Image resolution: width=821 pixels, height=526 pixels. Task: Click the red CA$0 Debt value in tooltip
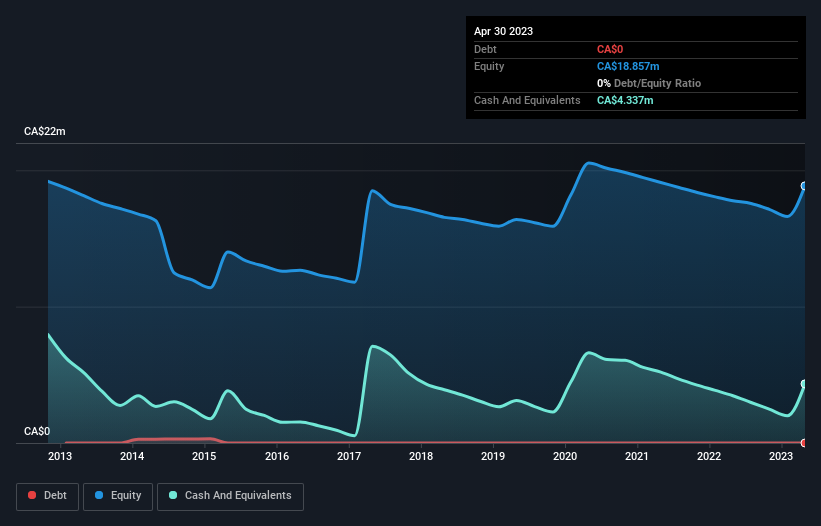click(610, 49)
